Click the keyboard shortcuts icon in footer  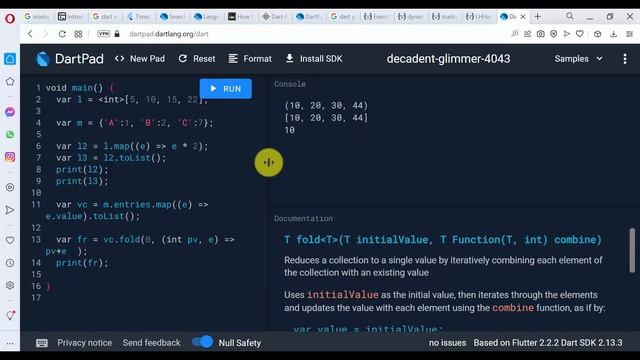pyautogui.click(x=42, y=343)
